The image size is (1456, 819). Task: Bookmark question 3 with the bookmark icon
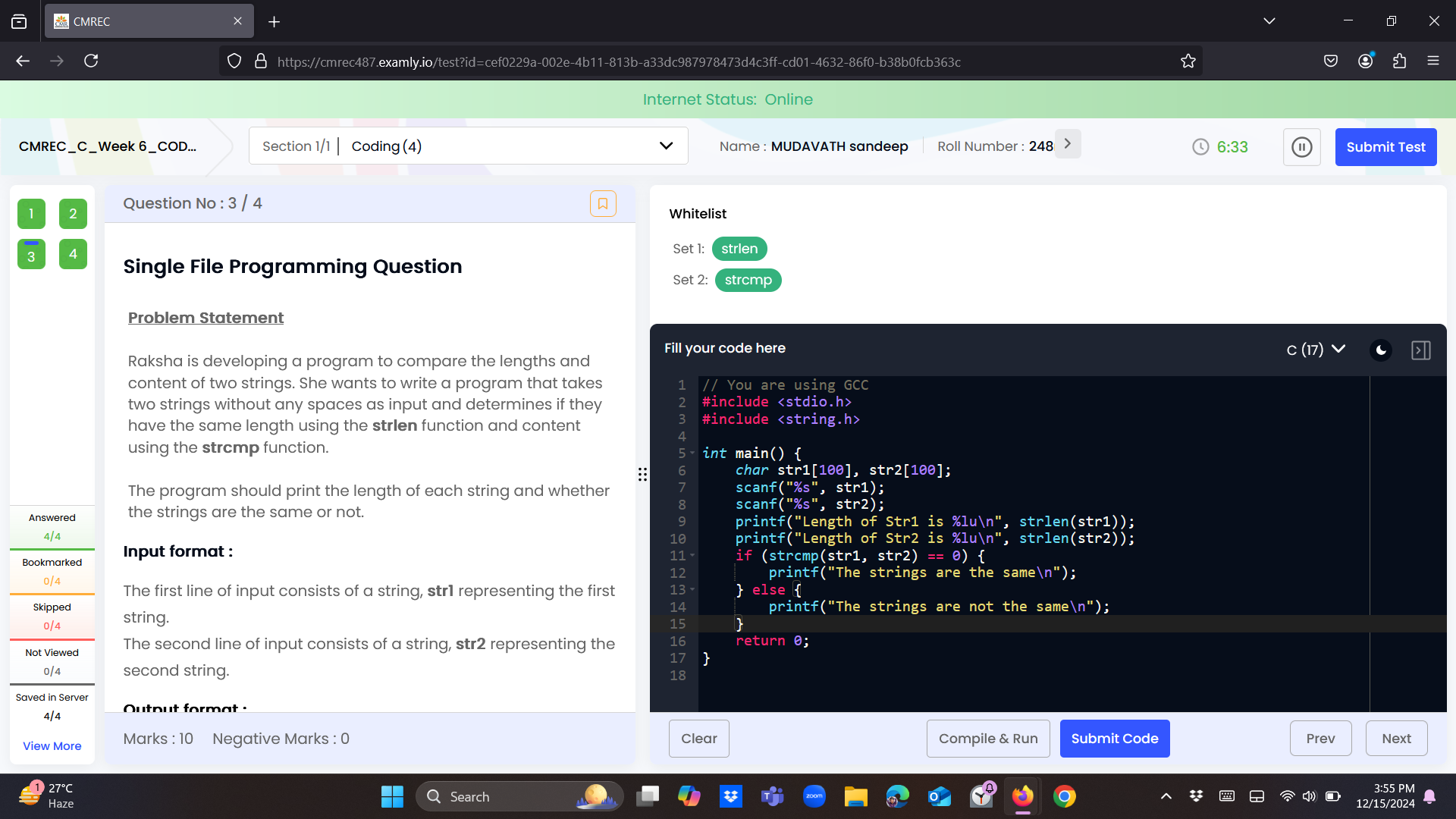[x=603, y=203]
